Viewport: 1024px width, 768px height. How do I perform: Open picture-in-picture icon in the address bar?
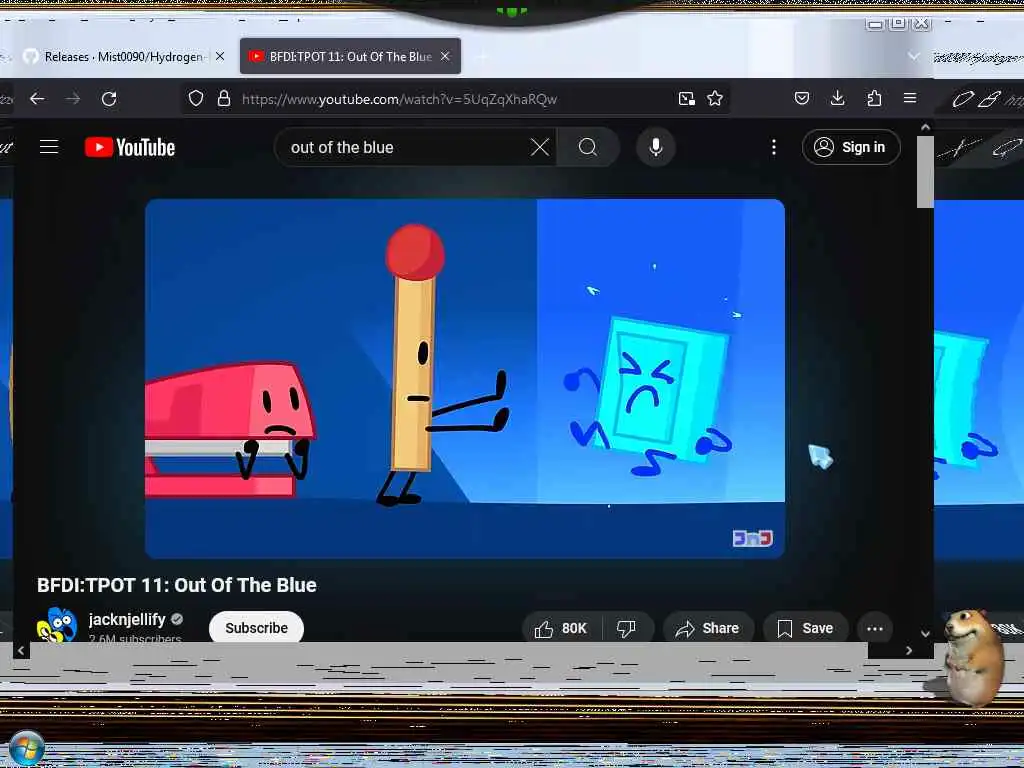pyautogui.click(x=686, y=99)
